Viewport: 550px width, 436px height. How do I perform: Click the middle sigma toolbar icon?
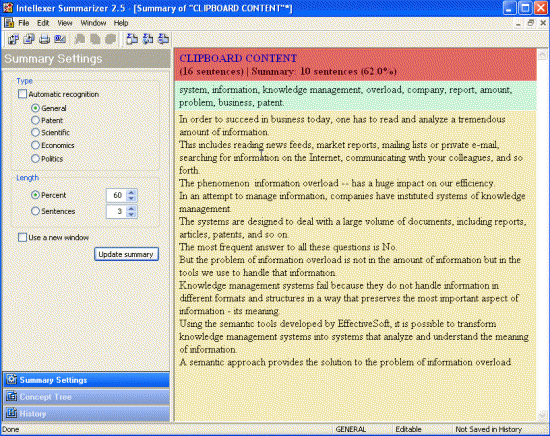[x=148, y=39]
